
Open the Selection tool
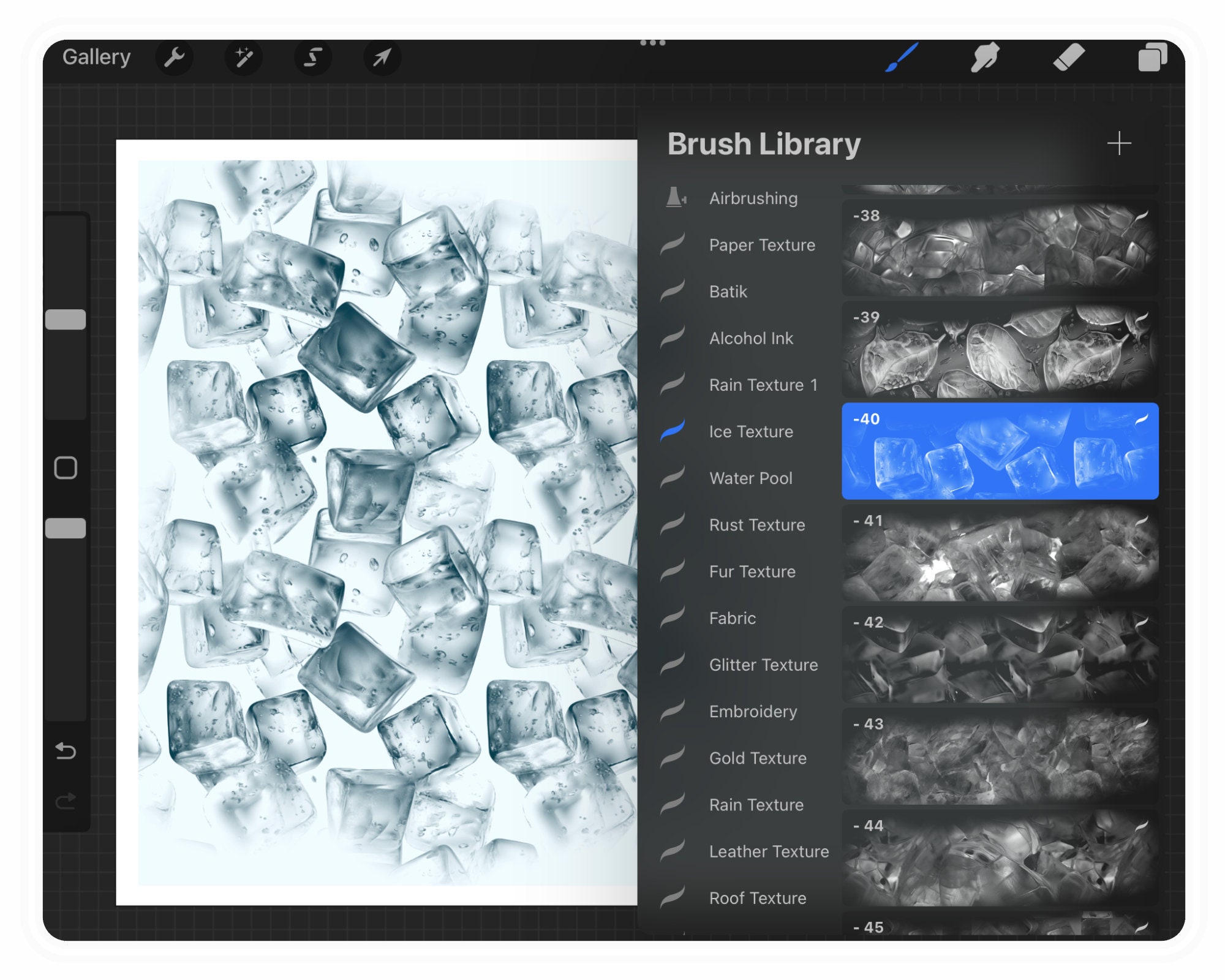(314, 58)
